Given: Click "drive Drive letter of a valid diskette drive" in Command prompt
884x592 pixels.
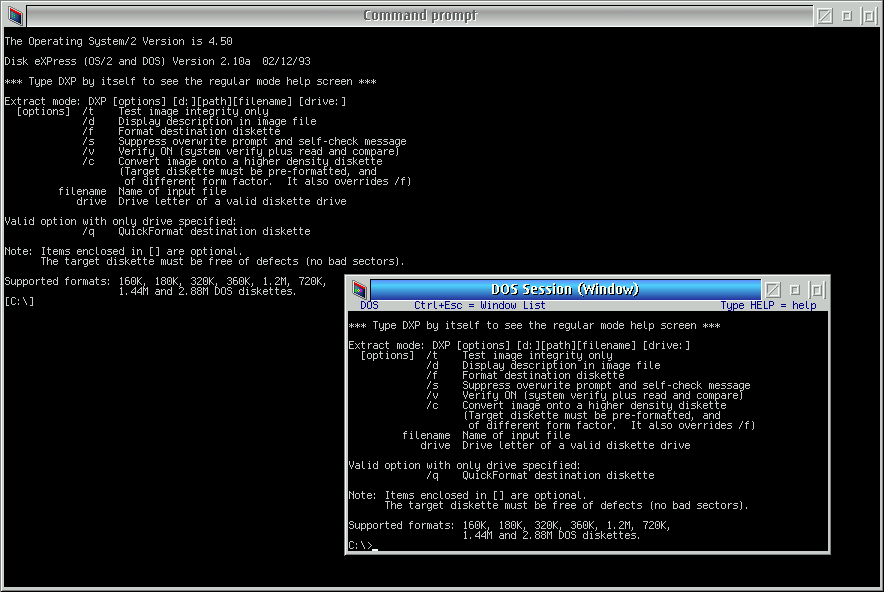Looking at the screenshot, I should click(x=211, y=201).
